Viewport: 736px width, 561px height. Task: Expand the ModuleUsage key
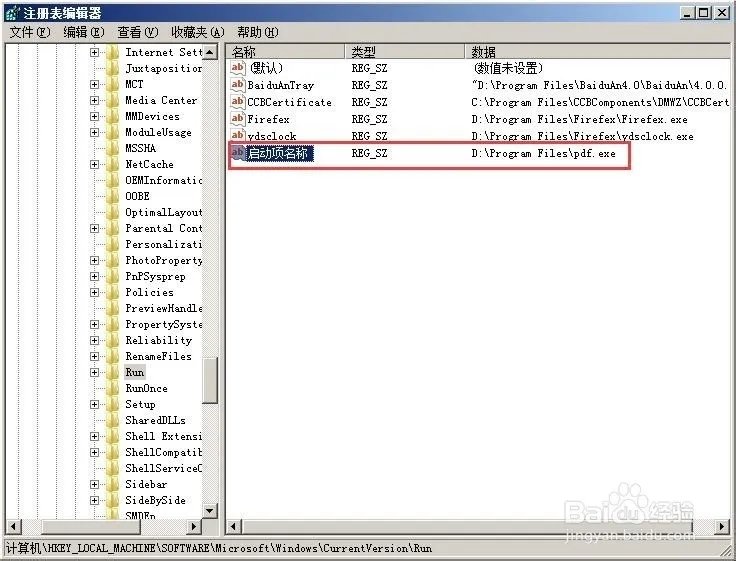(94, 132)
